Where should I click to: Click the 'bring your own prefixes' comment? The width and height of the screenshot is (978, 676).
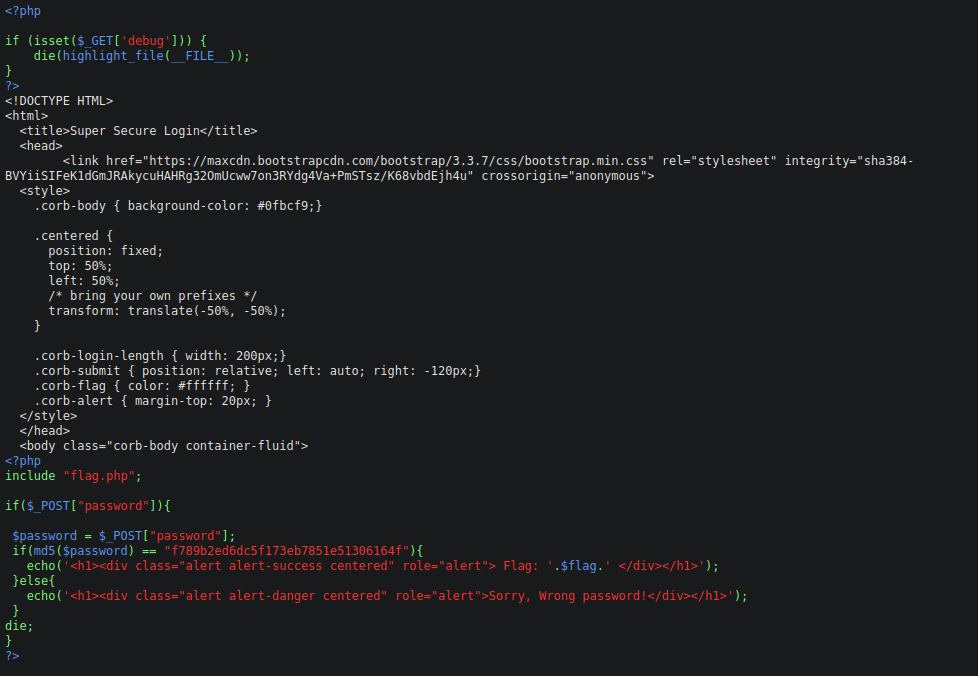coord(152,296)
